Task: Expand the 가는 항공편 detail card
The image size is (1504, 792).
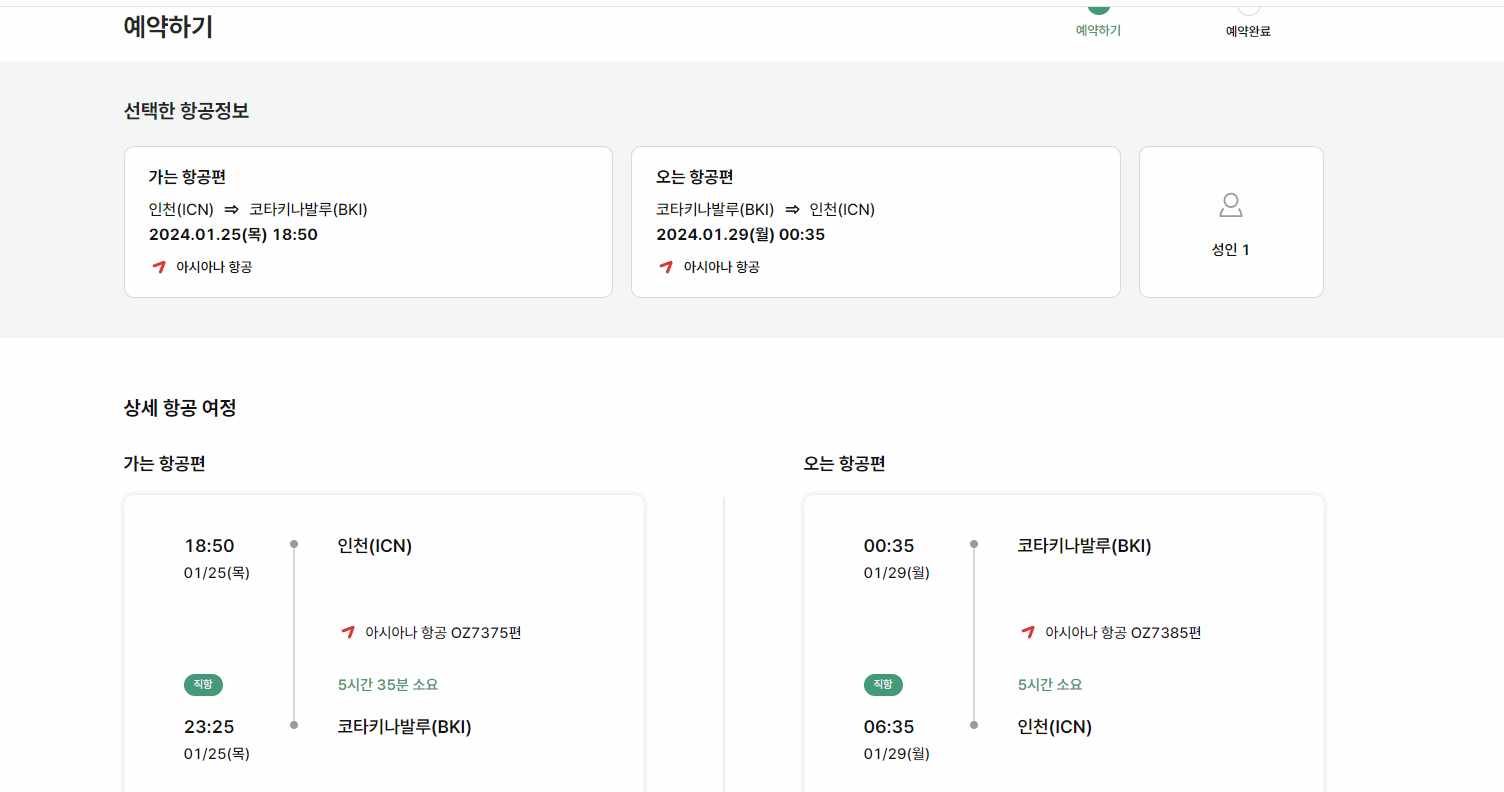Action: 367,221
